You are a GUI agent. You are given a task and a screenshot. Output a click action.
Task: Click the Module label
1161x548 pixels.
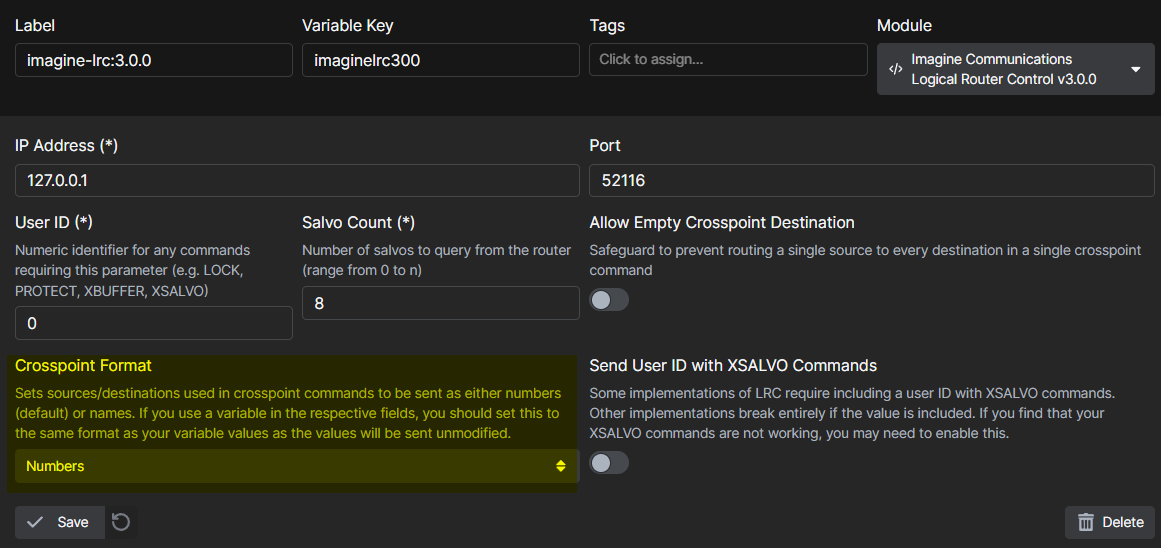904,25
